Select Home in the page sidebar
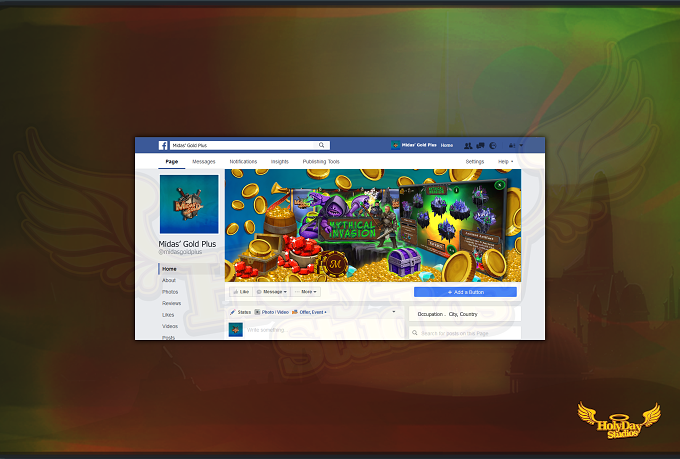Image resolution: width=680 pixels, height=459 pixels. 169,269
